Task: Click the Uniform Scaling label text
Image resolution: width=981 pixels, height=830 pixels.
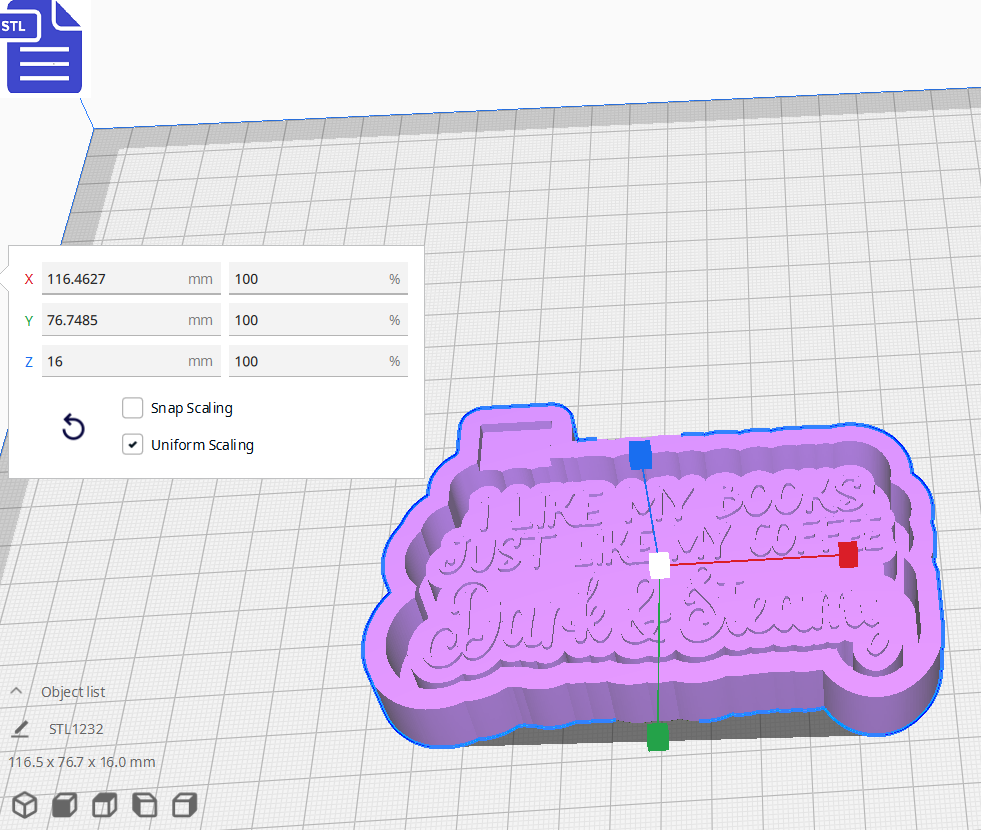Action: click(201, 444)
